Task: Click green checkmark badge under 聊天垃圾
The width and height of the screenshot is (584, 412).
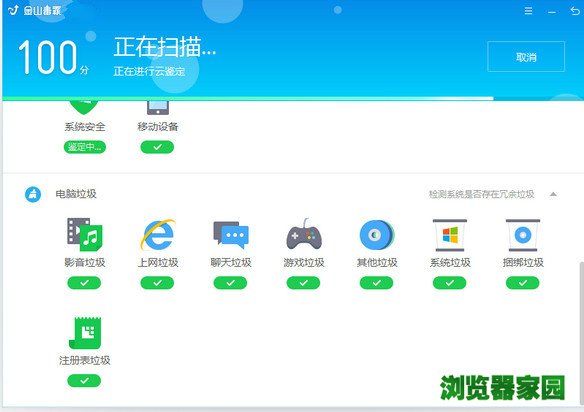Action: point(230,283)
